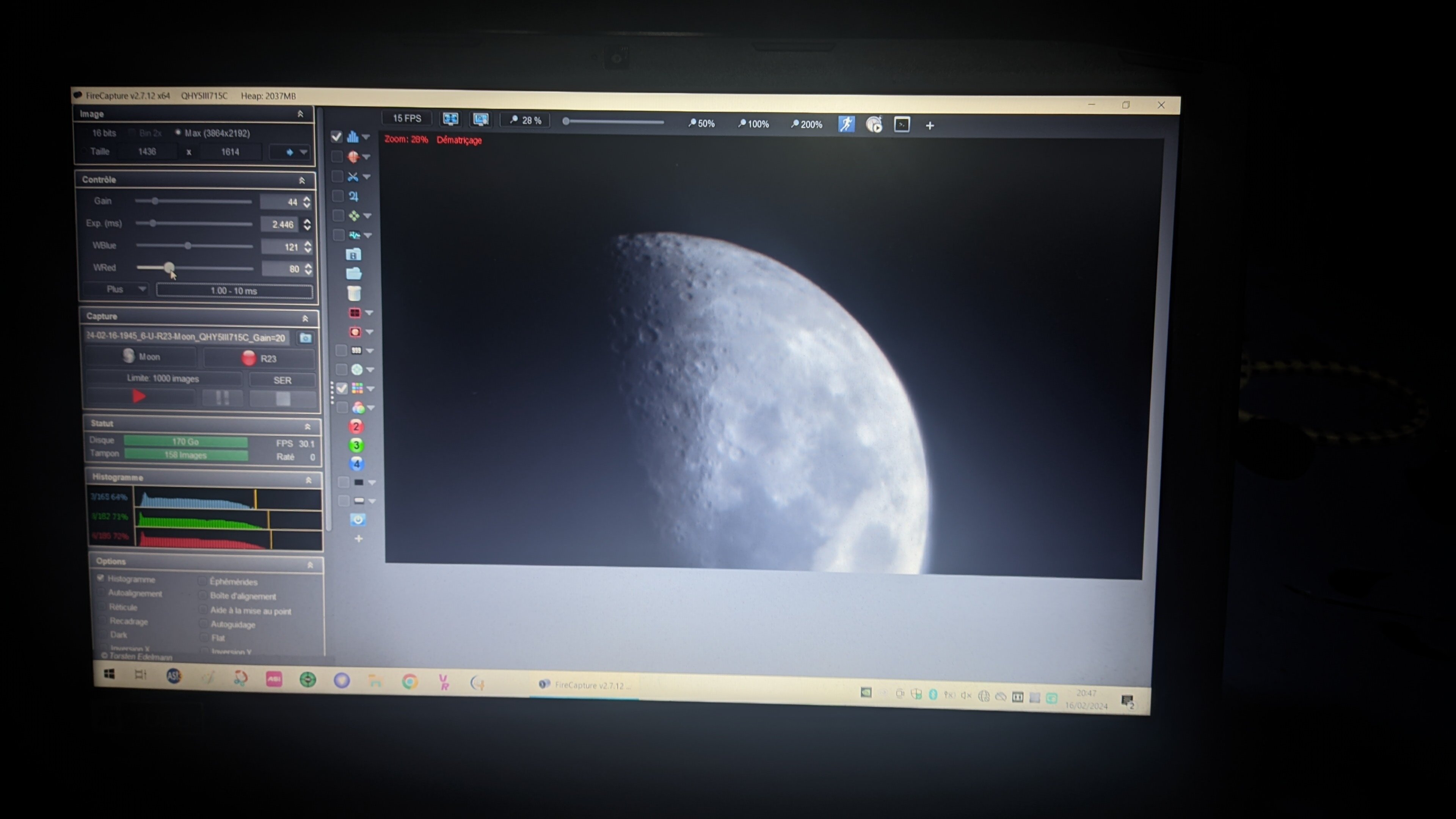This screenshot has height=819, width=1456.
Task: Click the Gain slider handle
Action: [155, 201]
